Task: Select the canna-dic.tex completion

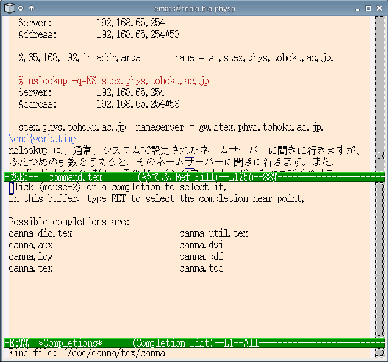Action: click(40, 233)
